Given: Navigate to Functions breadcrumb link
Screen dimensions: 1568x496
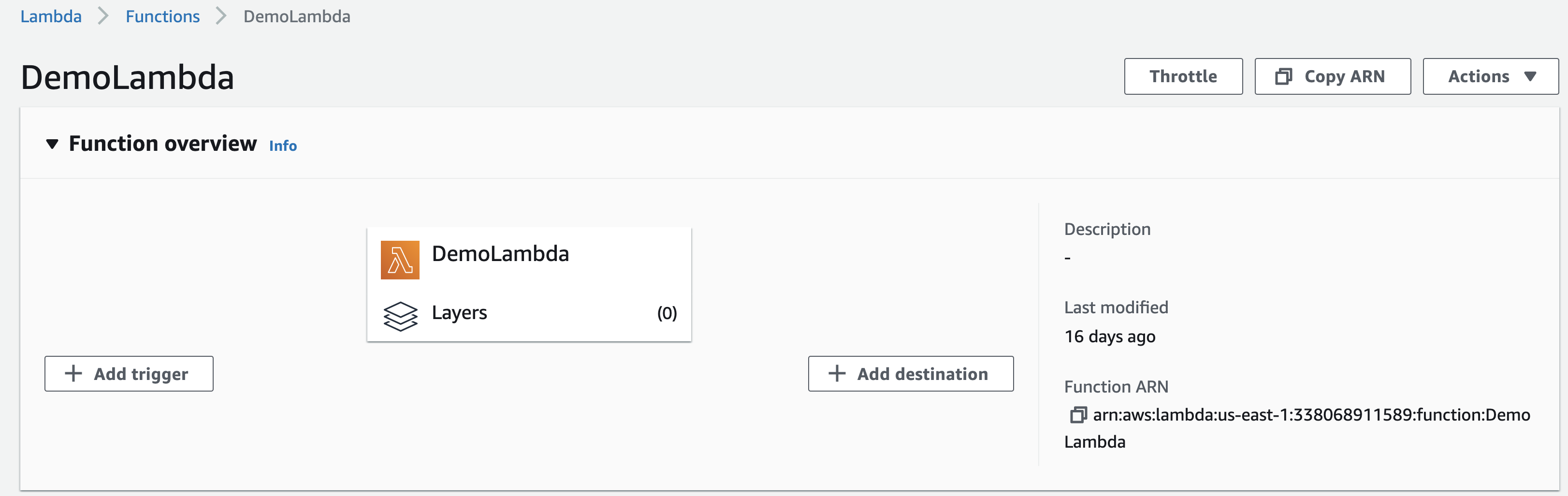Looking at the screenshot, I should pyautogui.click(x=162, y=16).
